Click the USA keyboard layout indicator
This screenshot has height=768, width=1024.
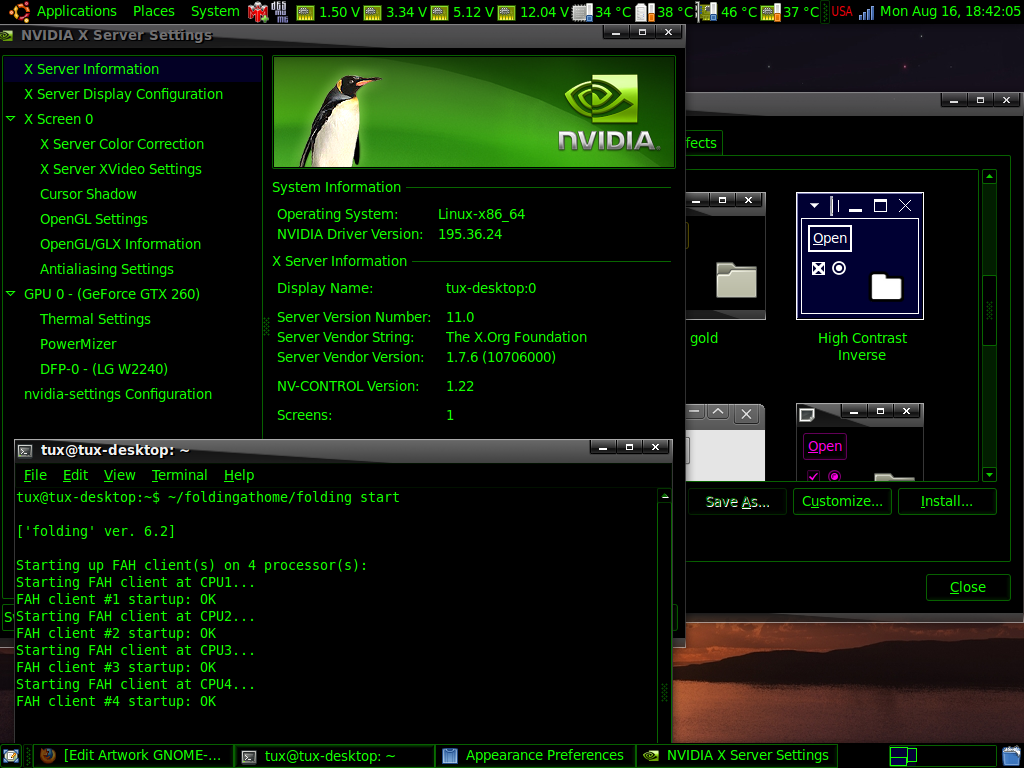pyautogui.click(x=842, y=12)
